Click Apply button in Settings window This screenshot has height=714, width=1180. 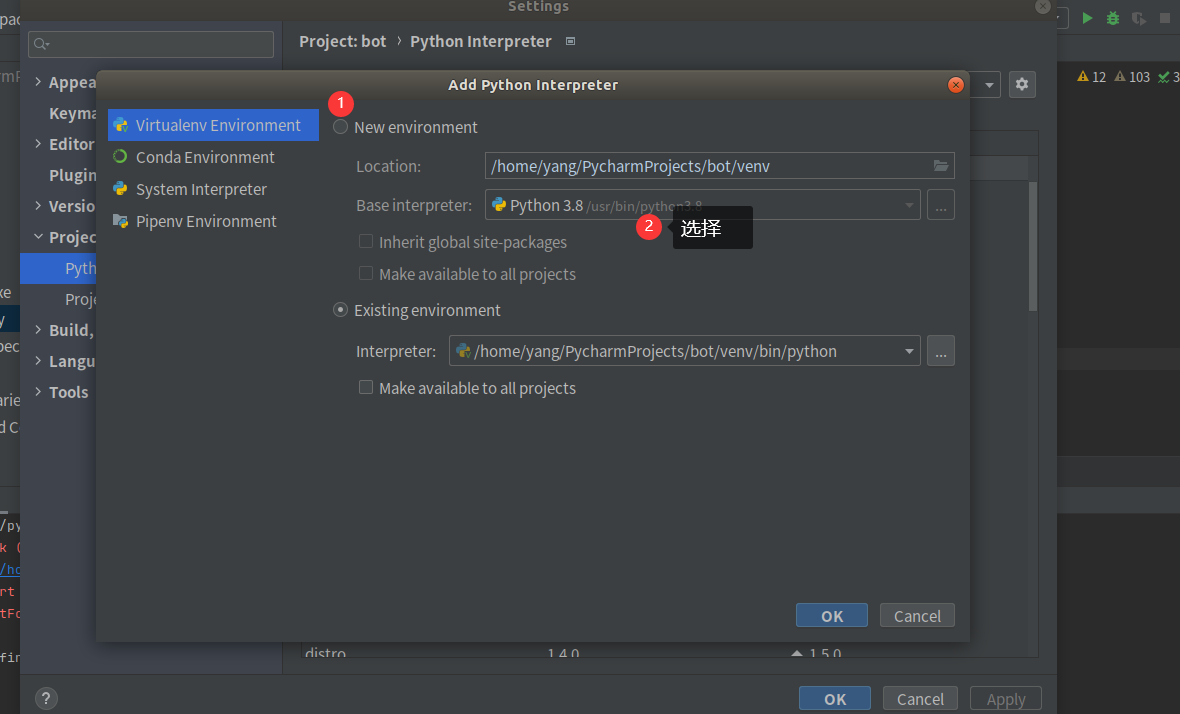pyautogui.click(x=1005, y=699)
